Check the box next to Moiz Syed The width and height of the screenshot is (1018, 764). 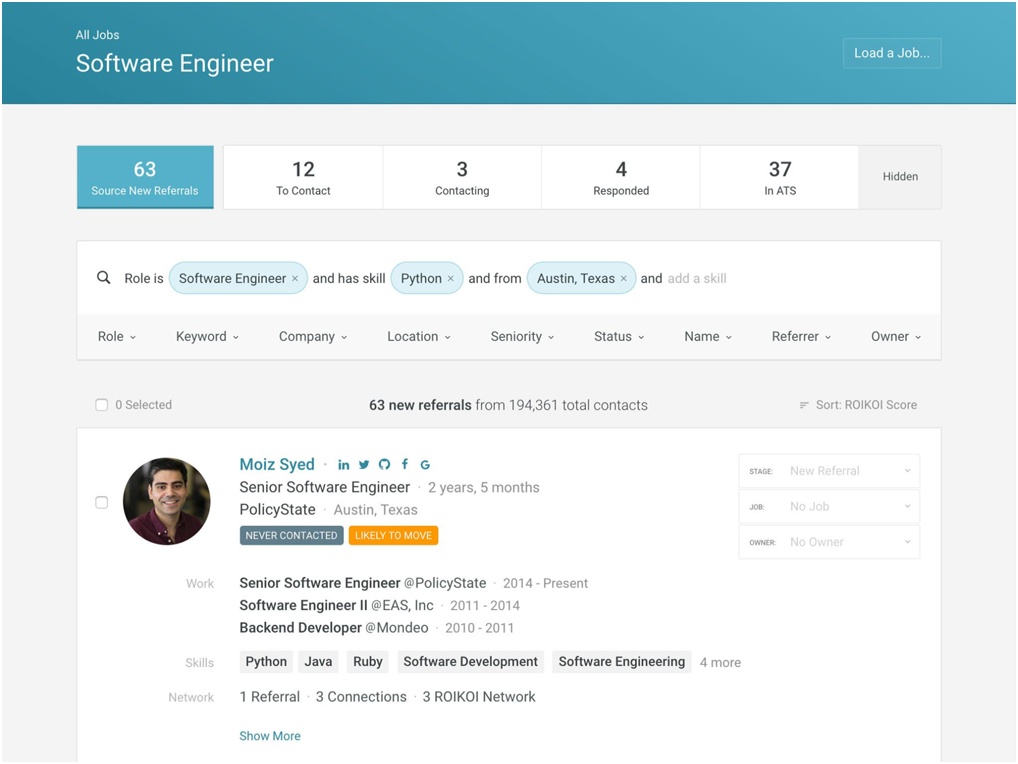[101, 502]
